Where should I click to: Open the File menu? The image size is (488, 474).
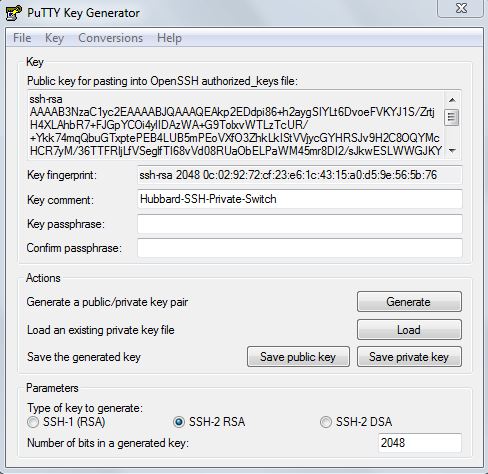coord(22,38)
